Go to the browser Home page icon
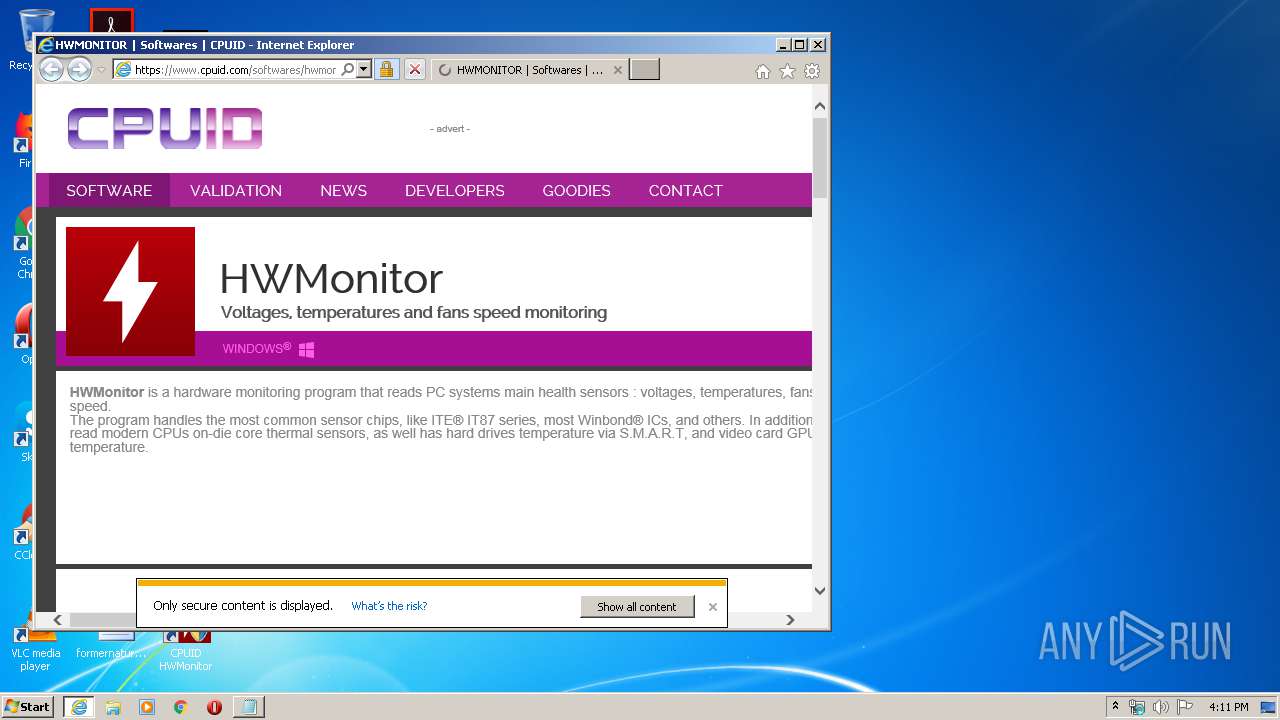Screen dimensions: 1280x720 (763, 71)
